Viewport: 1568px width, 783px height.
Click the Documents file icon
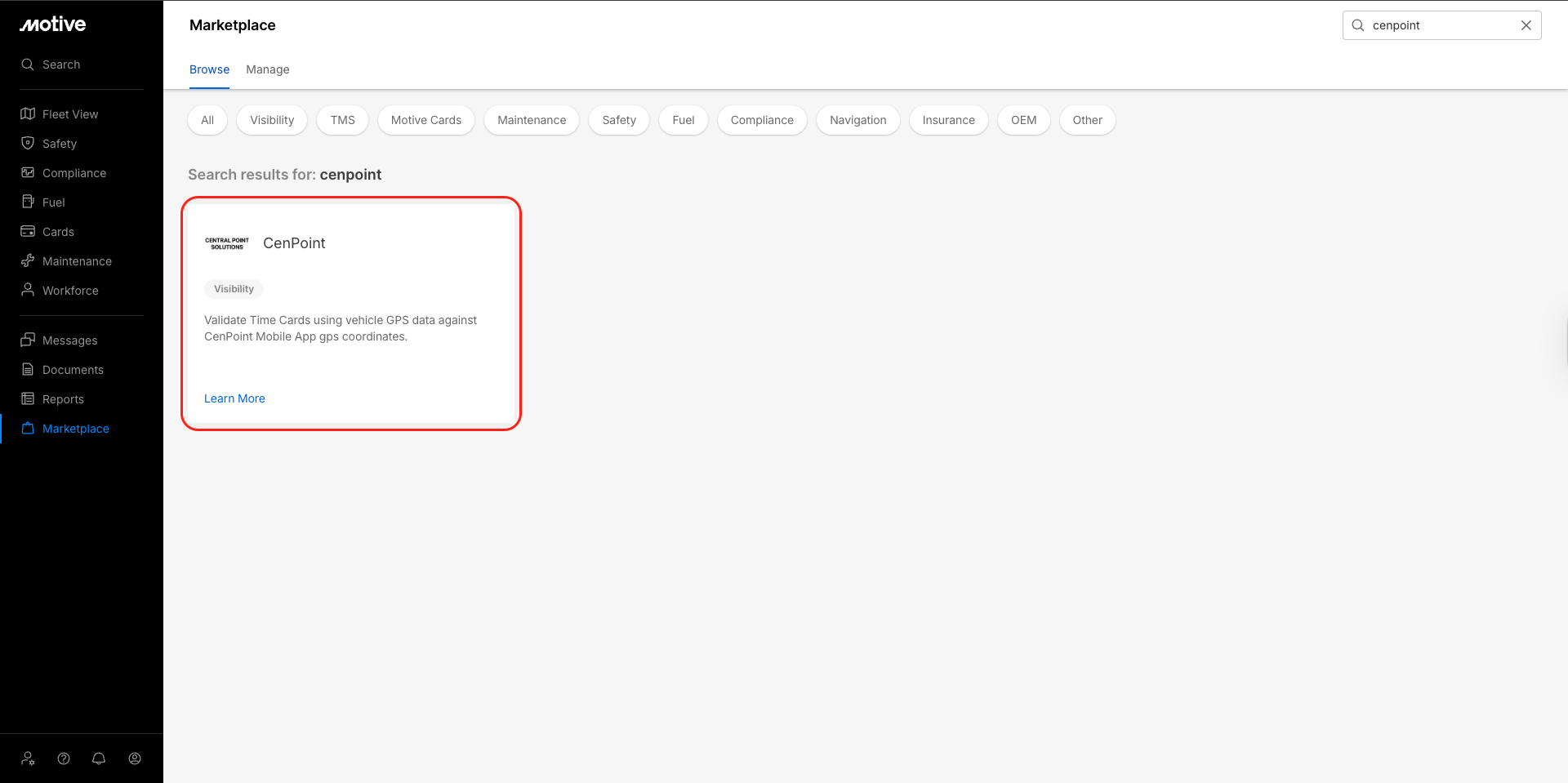pyautogui.click(x=28, y=369)
